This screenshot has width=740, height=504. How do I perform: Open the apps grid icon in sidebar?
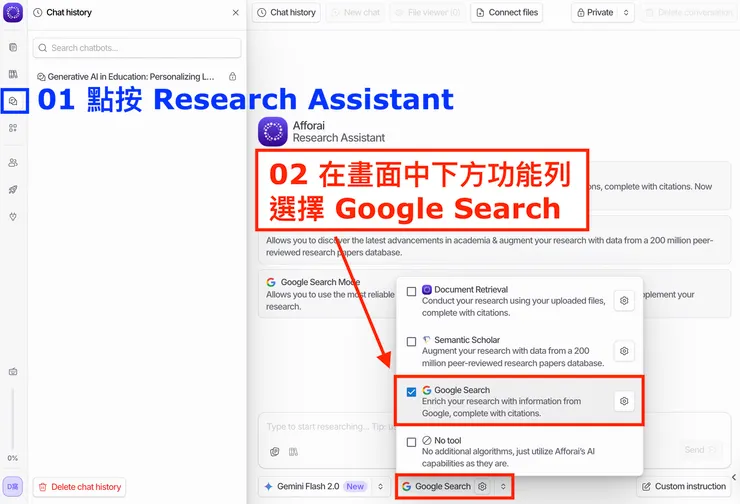[x=13, y=128]
